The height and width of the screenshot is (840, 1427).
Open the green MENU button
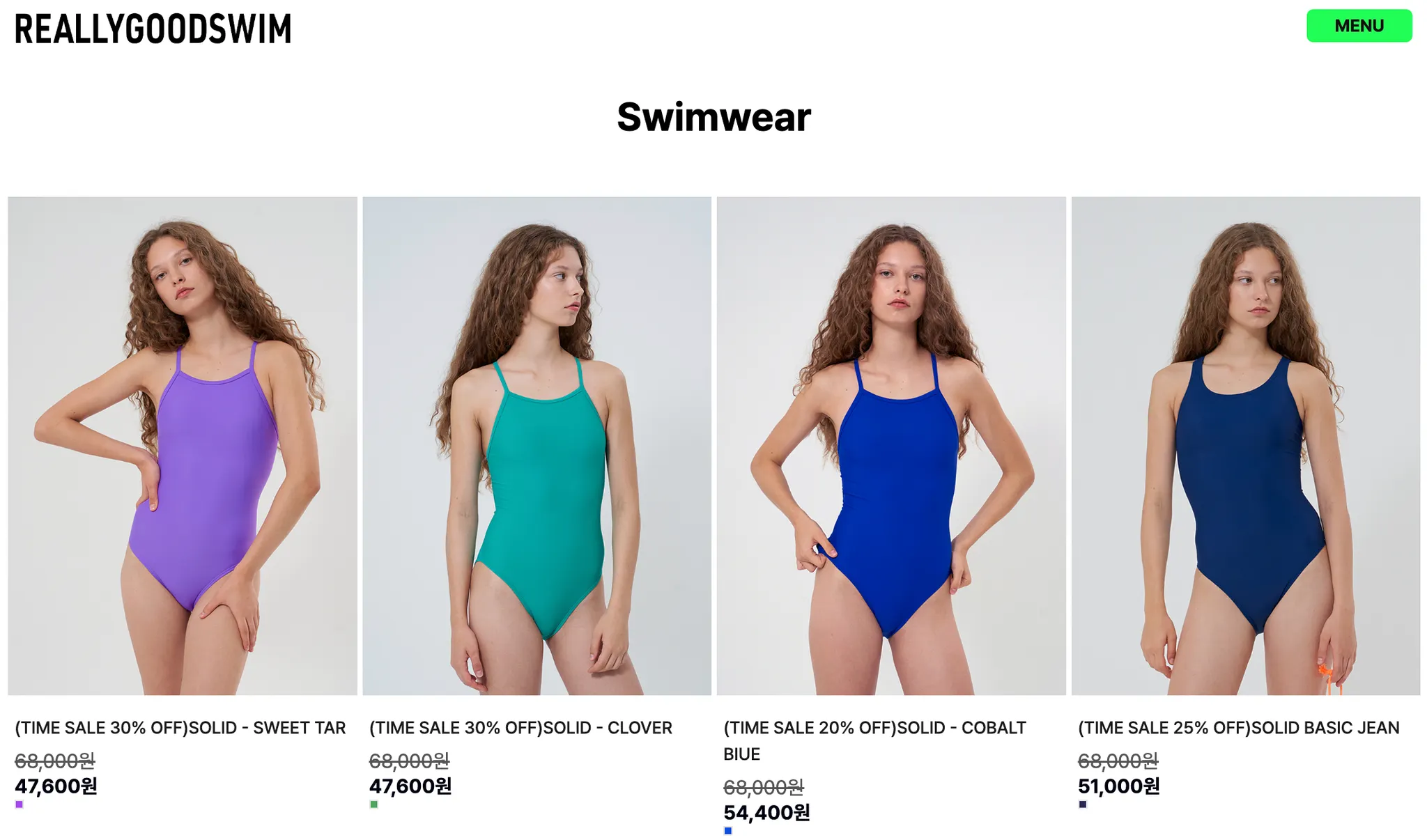coord(1359,26)
